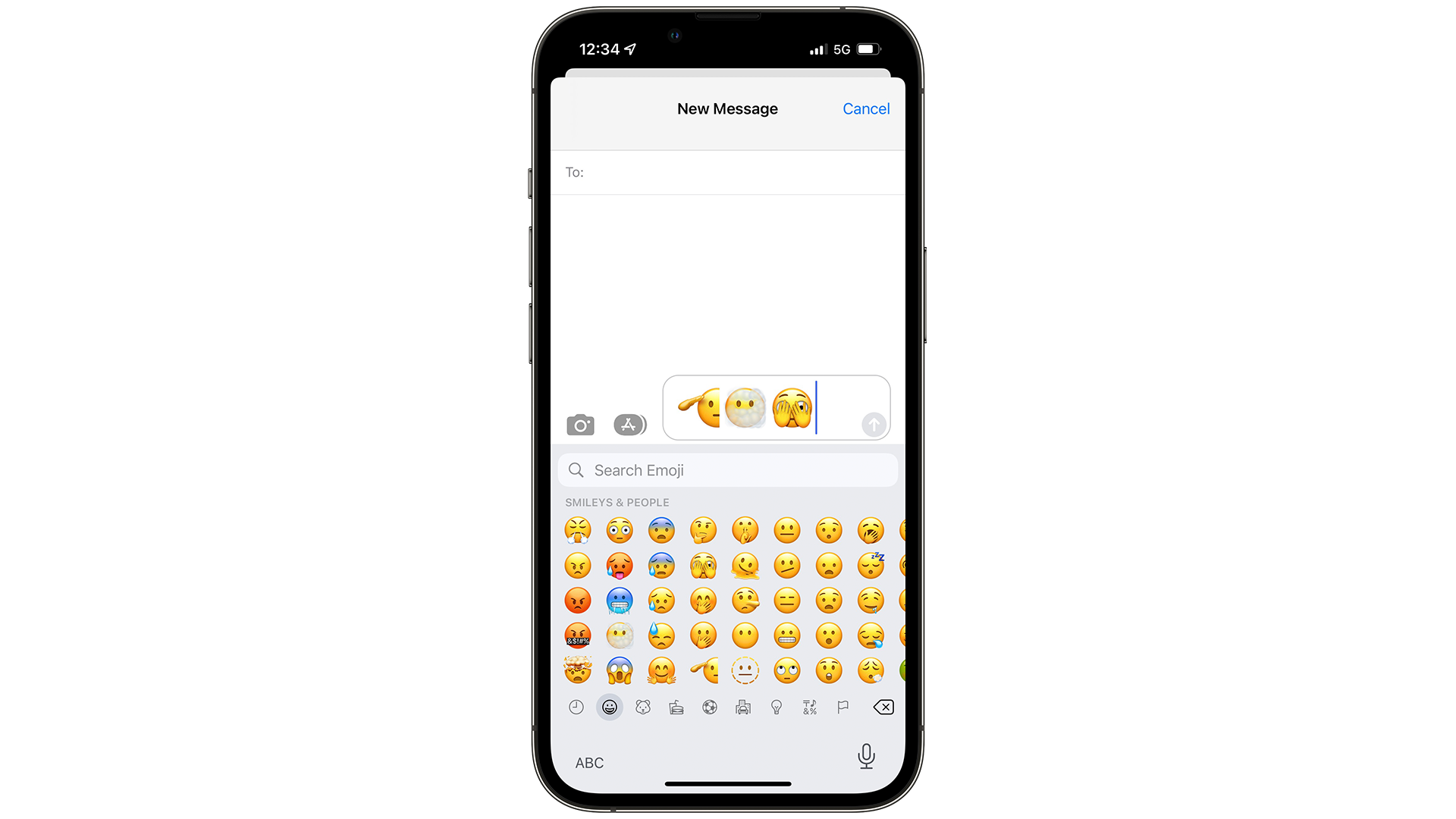Select the food and drink emoji category
The image size is (1456, 819).
675,707
